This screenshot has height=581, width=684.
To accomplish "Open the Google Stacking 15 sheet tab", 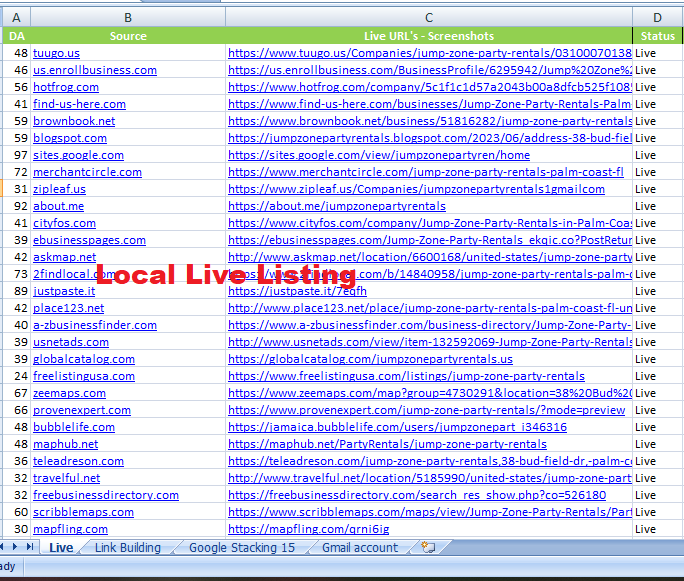I will click(x=241, y=547).
